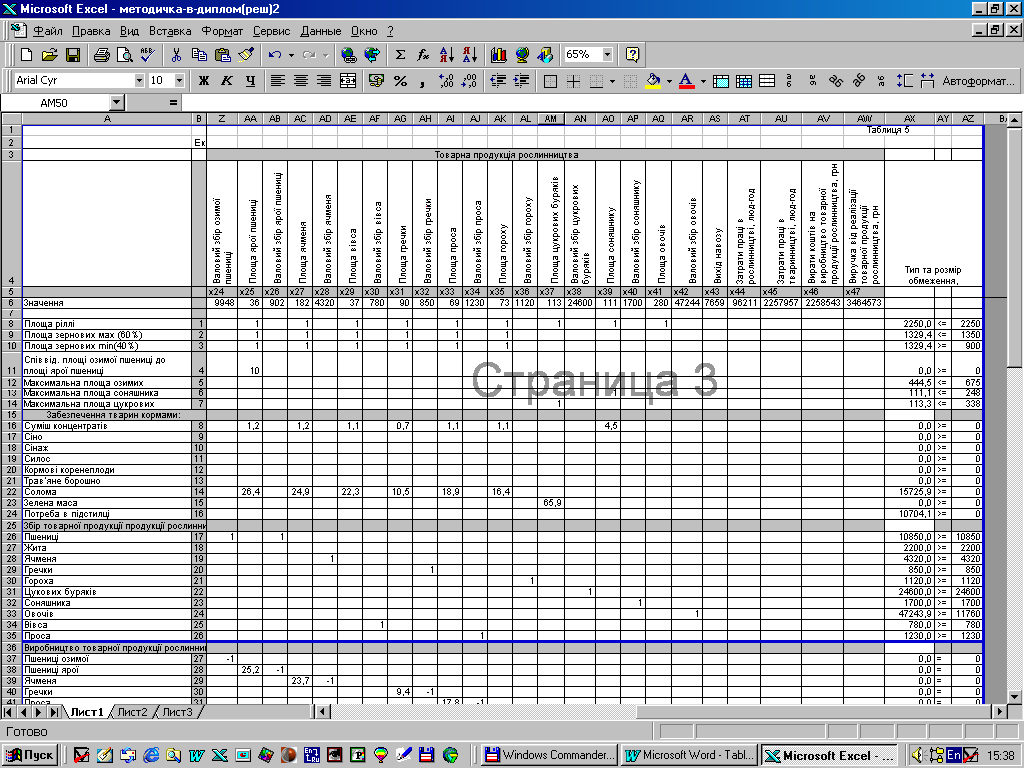The image size is (1024, 768).
Task: Click the Open folder icon
Action: click(50, 55)
